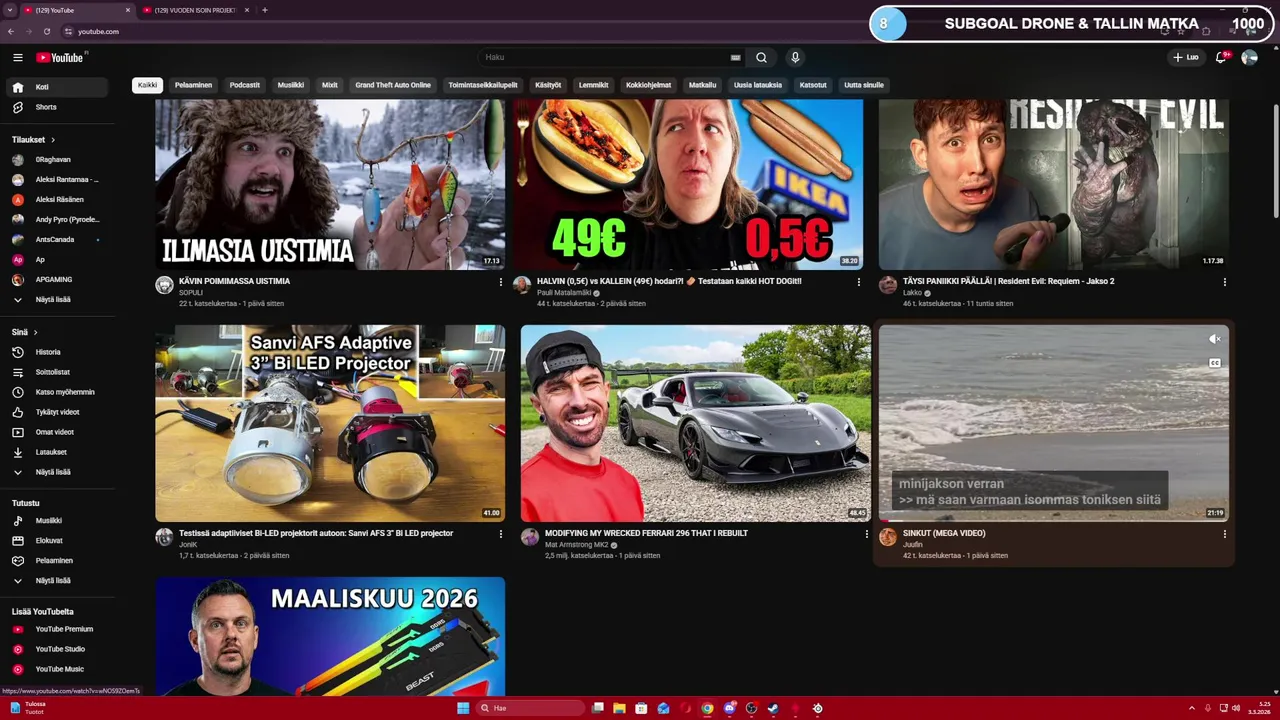The height and width of the screenshot is (720, 1280).
Task: Open the Koti home page icon
Action: 18,87
